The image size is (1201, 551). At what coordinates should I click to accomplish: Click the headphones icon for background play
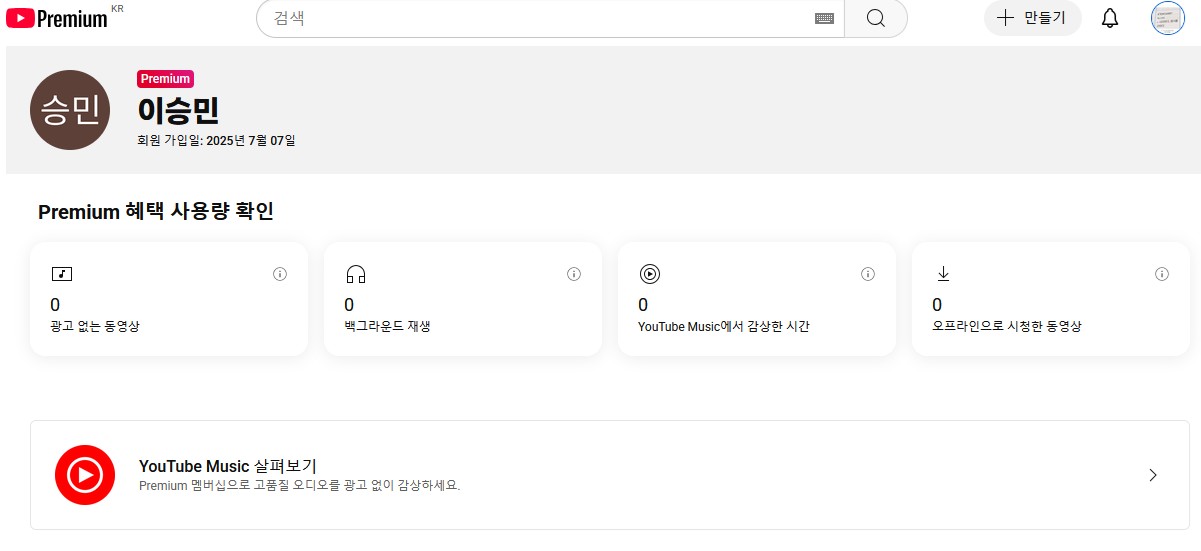[x=356, y=274]
